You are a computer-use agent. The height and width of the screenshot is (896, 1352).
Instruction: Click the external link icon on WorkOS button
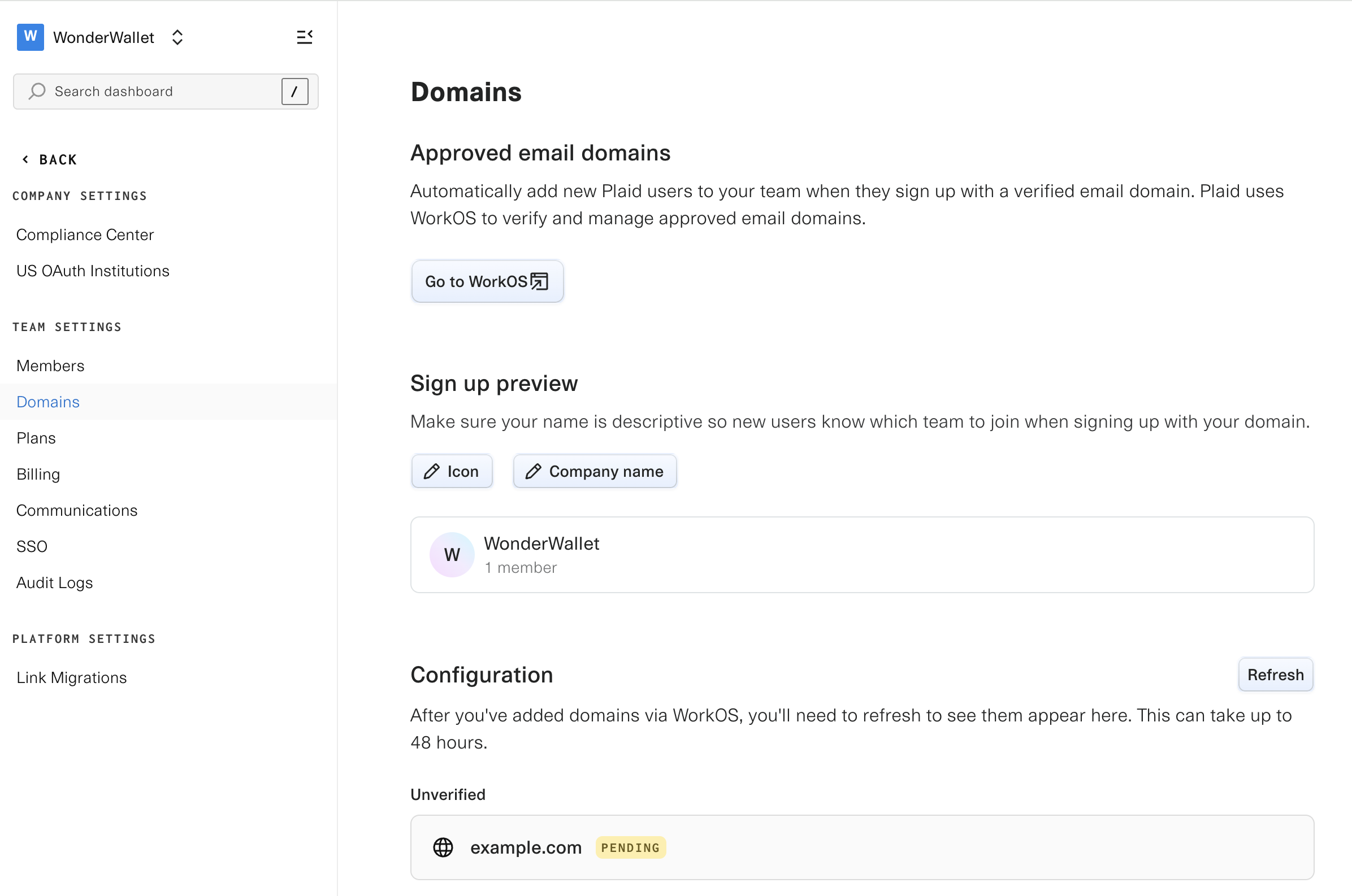(539, 281)
